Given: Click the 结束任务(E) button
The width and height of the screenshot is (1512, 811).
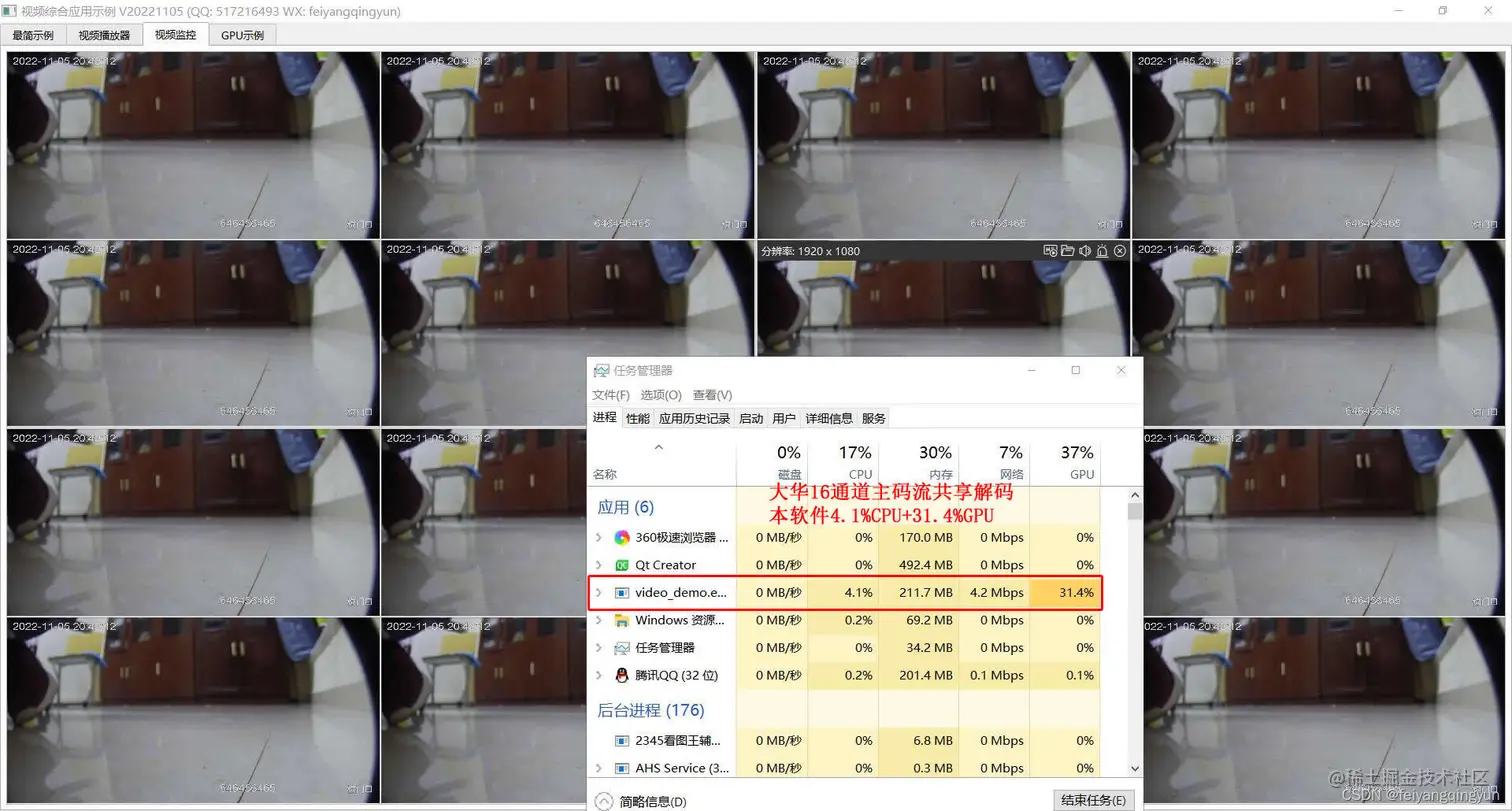Looking at the screenshot, I should click(1094, 801).
